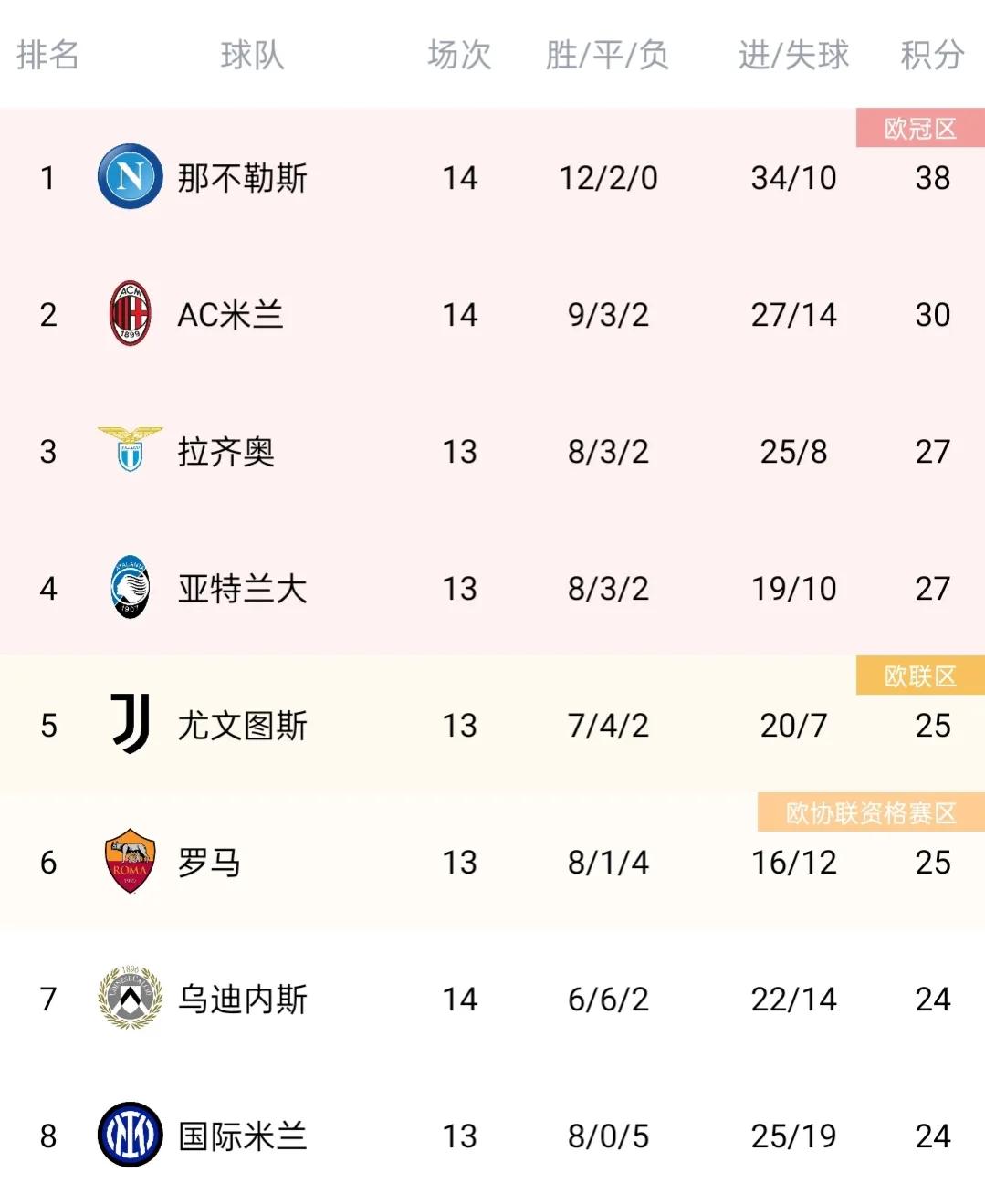Click the Udinese club badge
This screenshot has width=985, height=1204.
(x=131, y=998)
